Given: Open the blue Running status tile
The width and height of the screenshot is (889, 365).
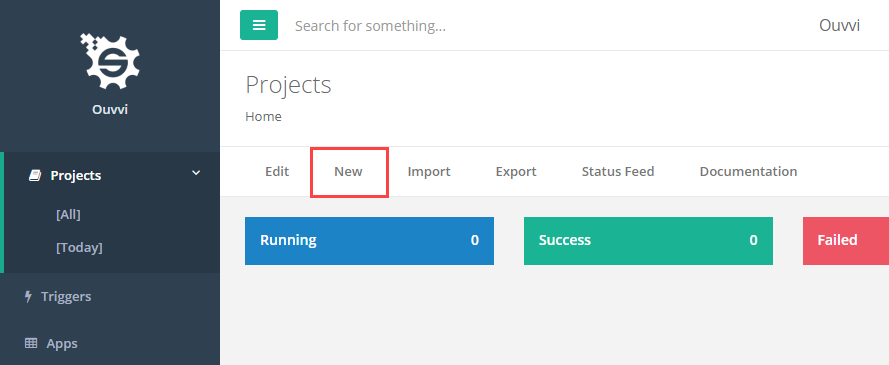Looking at the screenshot, I should pyautogui.click(x=369, y=240).
